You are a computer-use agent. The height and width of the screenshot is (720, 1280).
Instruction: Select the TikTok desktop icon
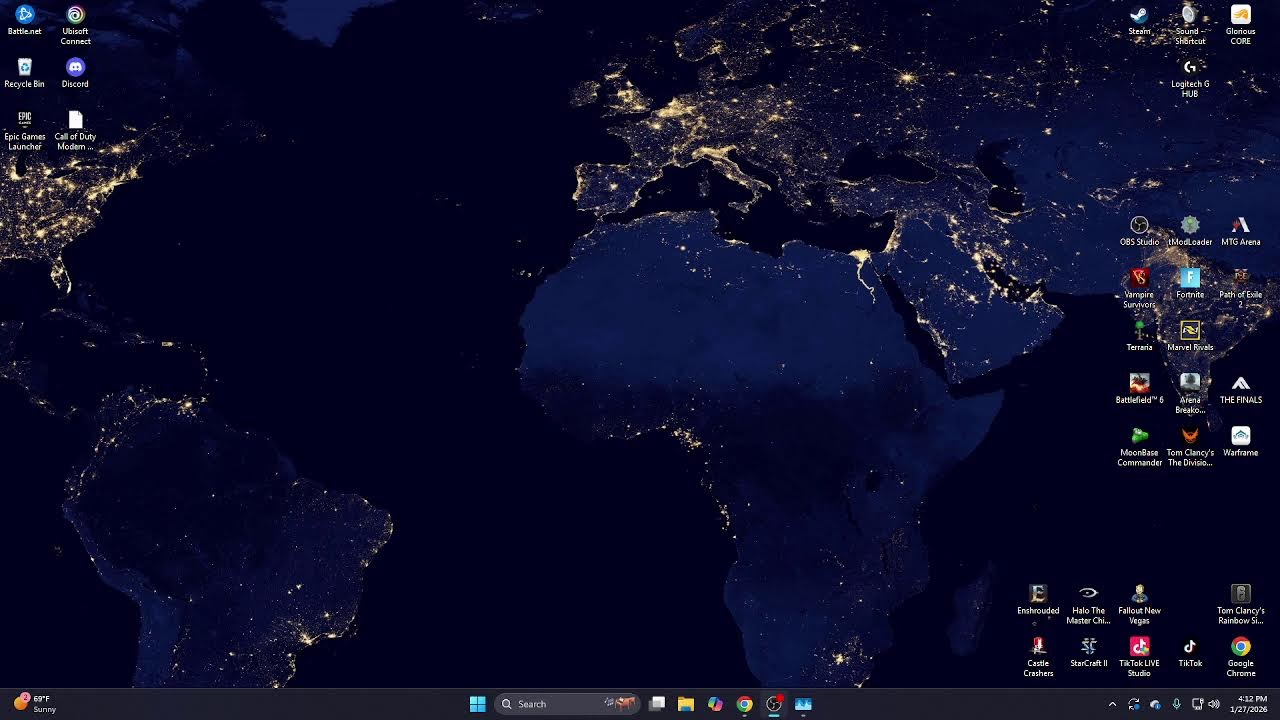(x=1189, y=652)
